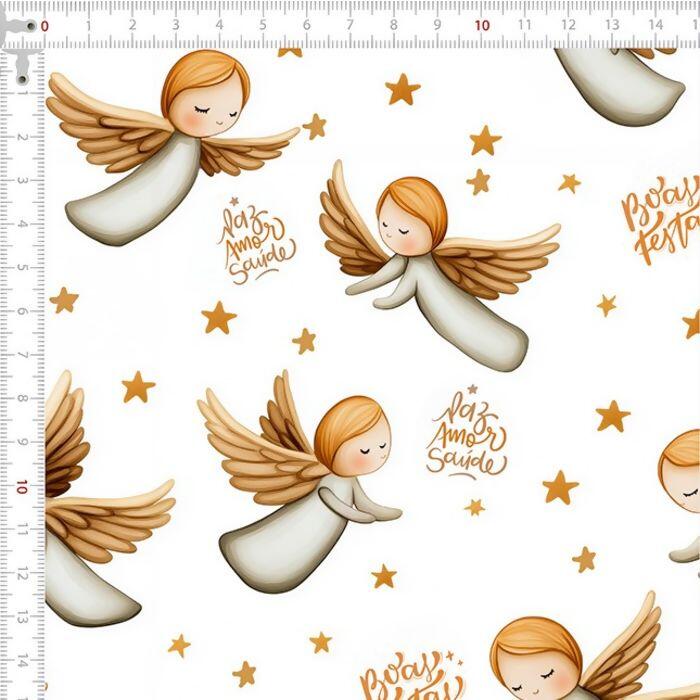Click the 14 mark on top ruler
700x700 pixels.
[655, 25]
